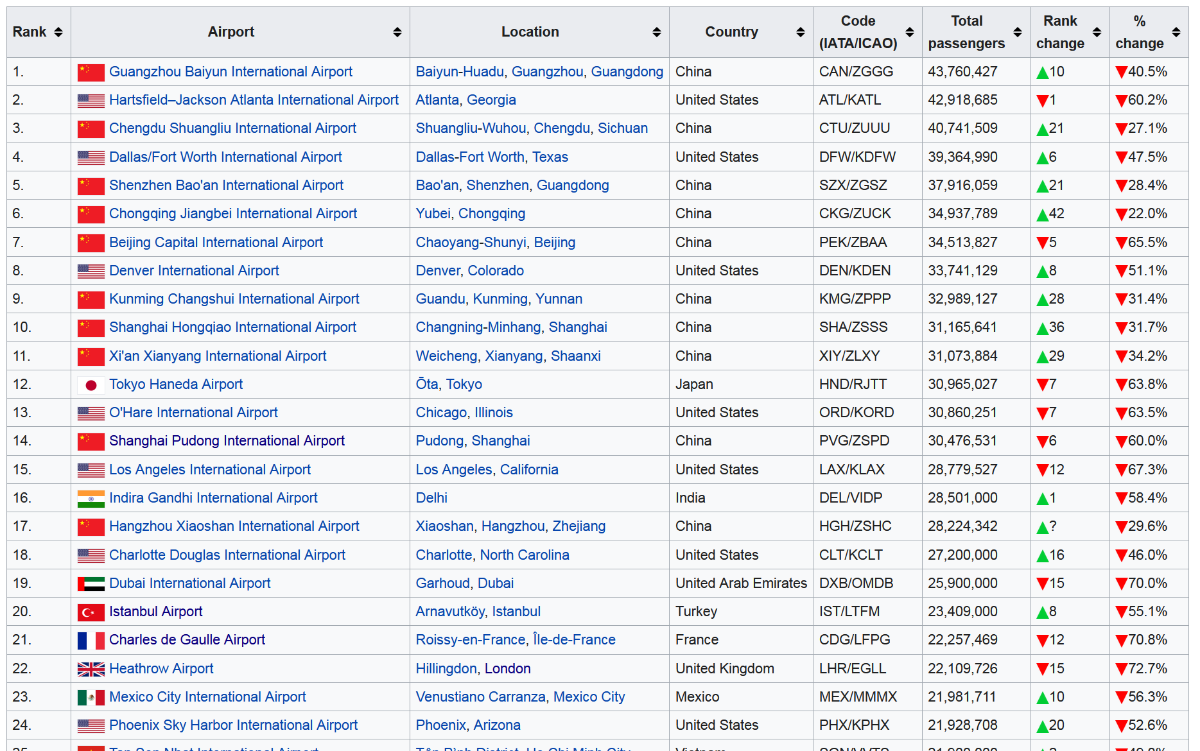Image resolution: width=1200 pixels, height=751 pixels.
Task: Follow the Georgia location link
Action: (x=492, y=100)
